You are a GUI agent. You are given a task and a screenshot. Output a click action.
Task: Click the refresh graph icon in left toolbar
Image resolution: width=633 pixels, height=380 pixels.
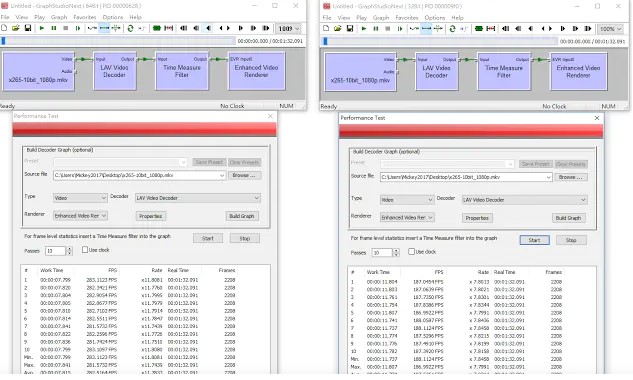(x=130, y=28)
